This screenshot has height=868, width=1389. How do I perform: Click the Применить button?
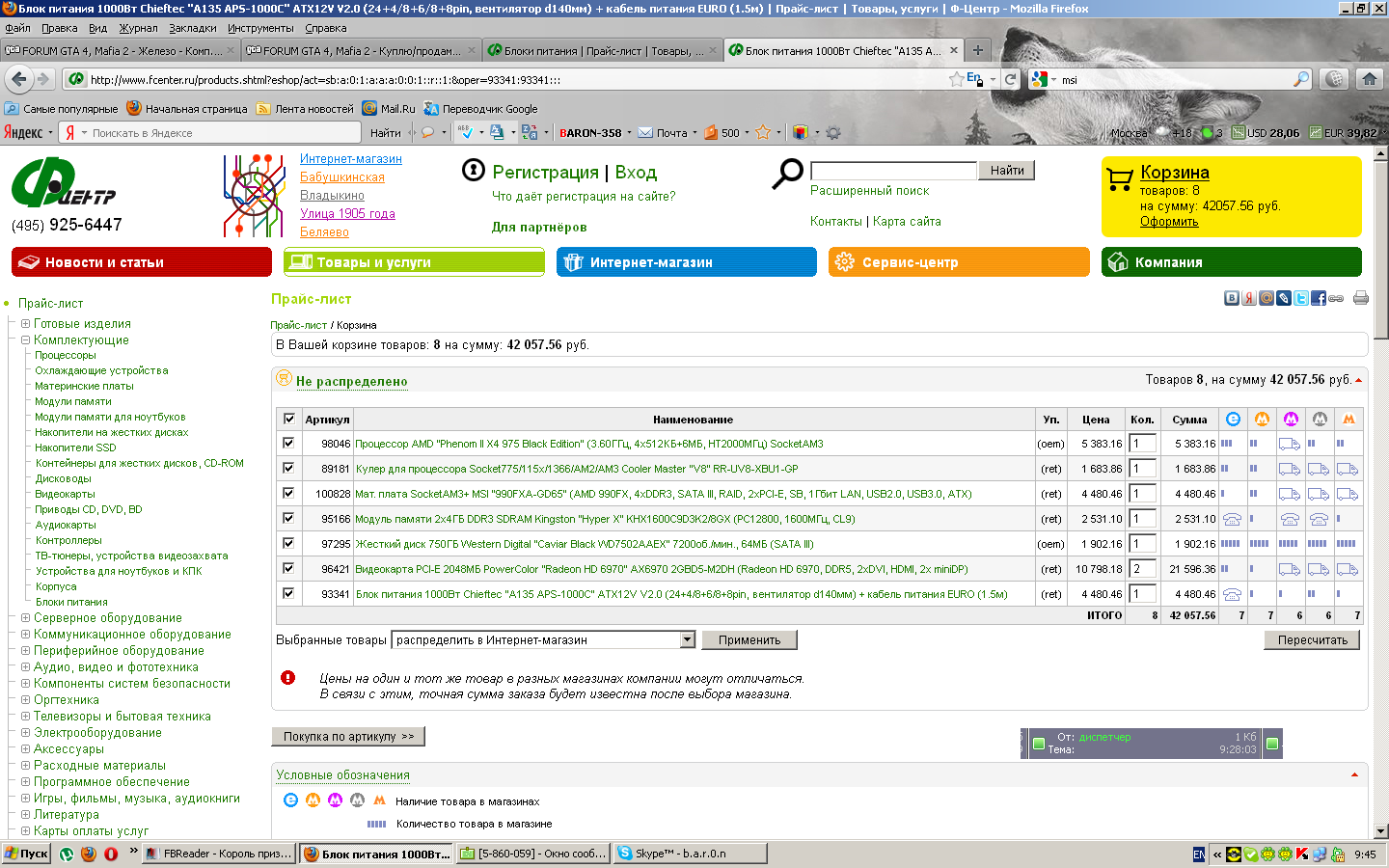[x=749, y=639]
